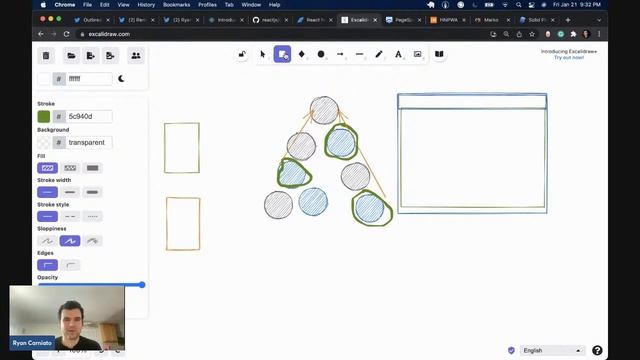Click the opacity slider handle

[142, 285]
